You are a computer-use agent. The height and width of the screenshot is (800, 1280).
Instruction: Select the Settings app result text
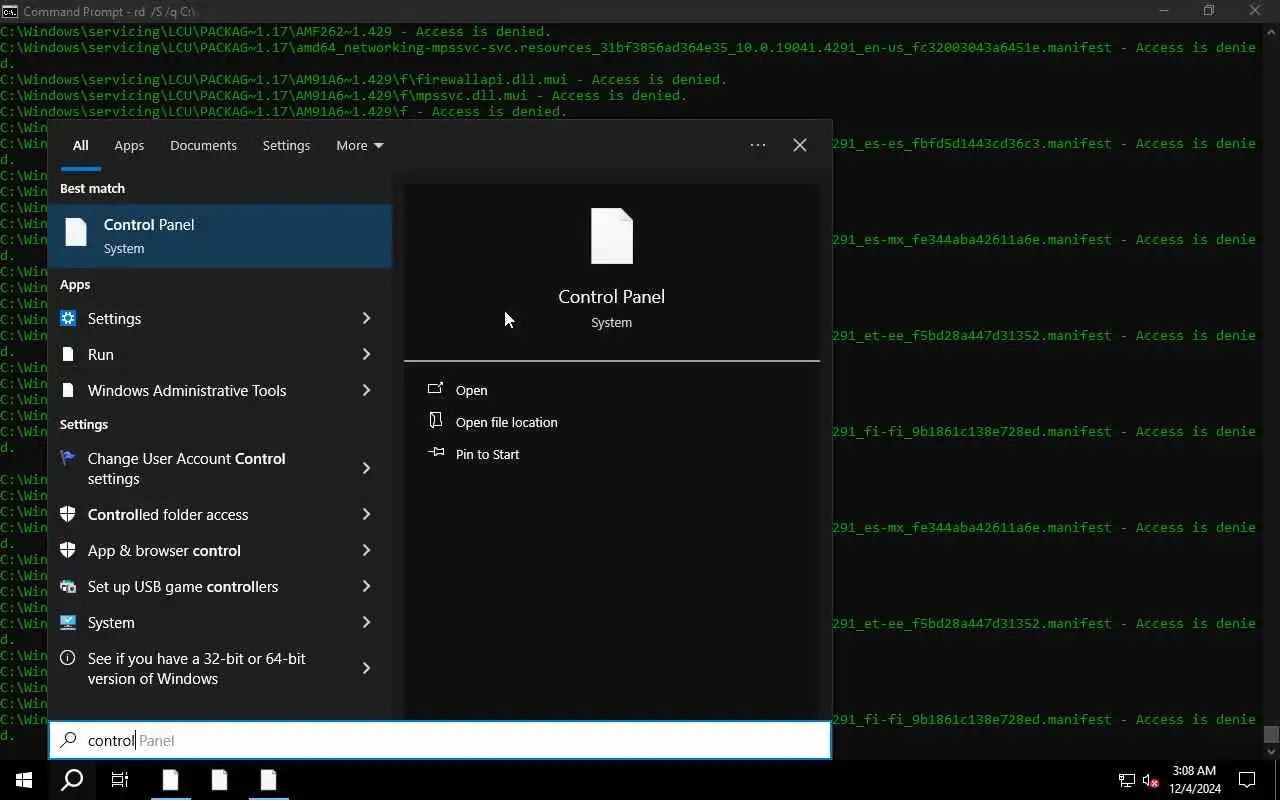coord(114,318)
